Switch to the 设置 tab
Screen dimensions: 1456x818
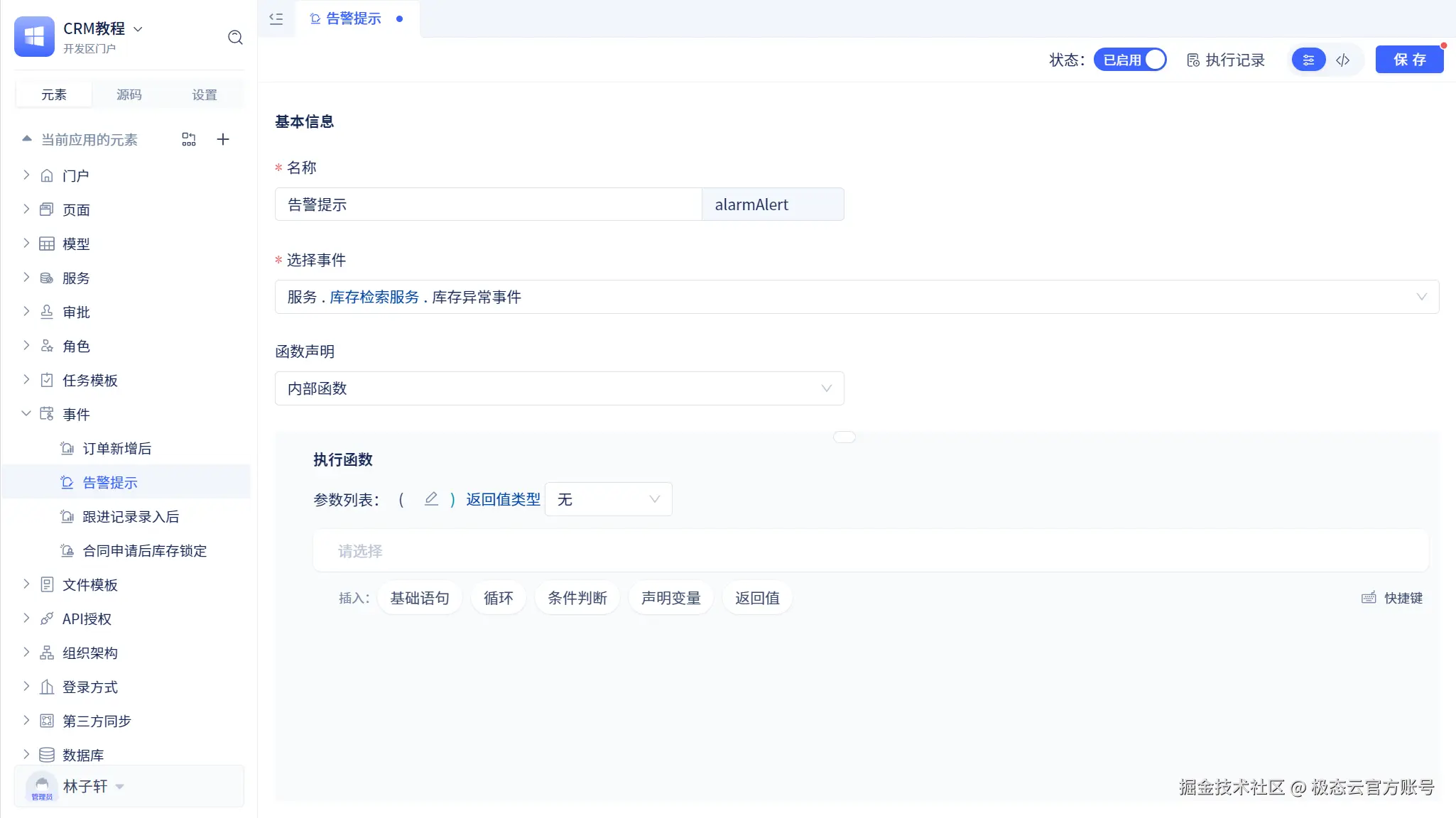[x=205, y=94]
